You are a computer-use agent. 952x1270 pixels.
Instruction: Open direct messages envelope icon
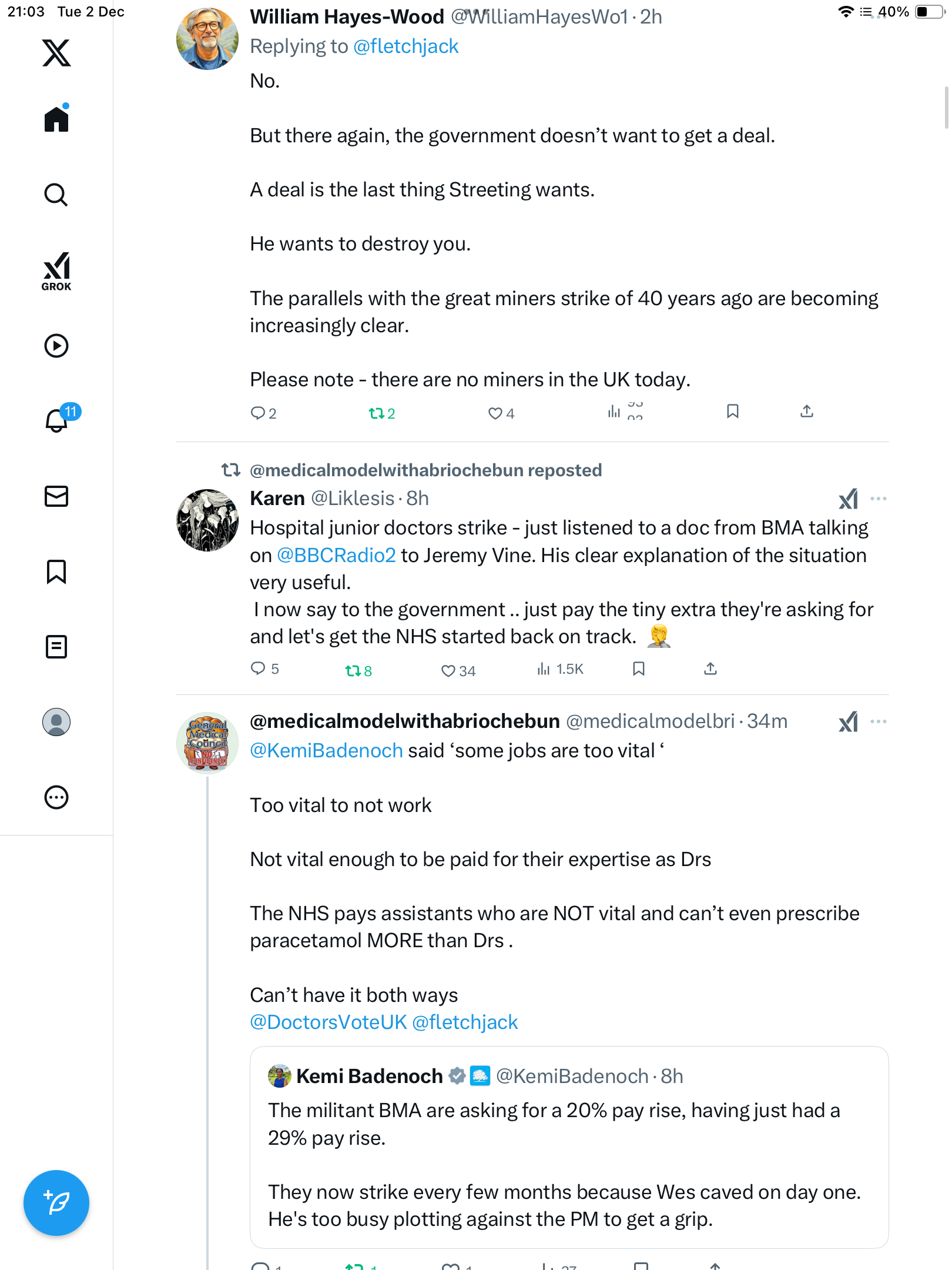[x=56, y=496]
